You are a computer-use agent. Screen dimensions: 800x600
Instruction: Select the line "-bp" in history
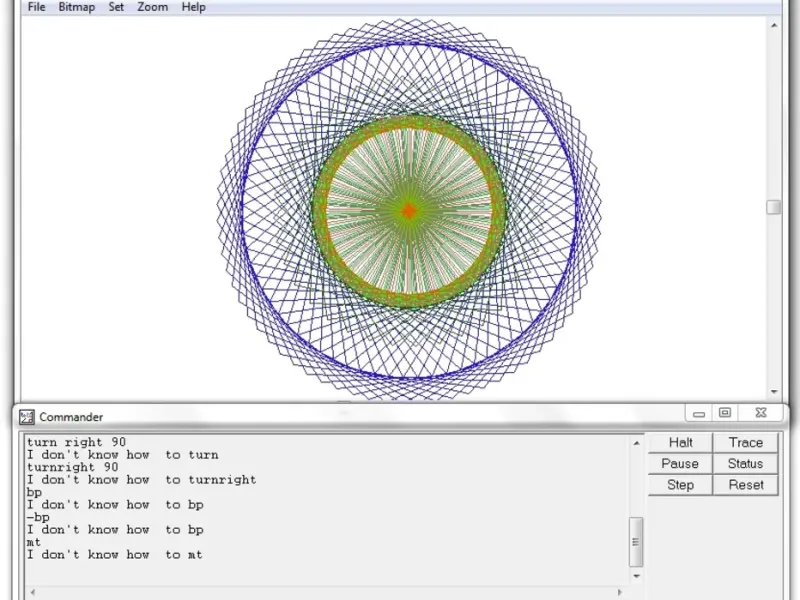click(38, 517)
